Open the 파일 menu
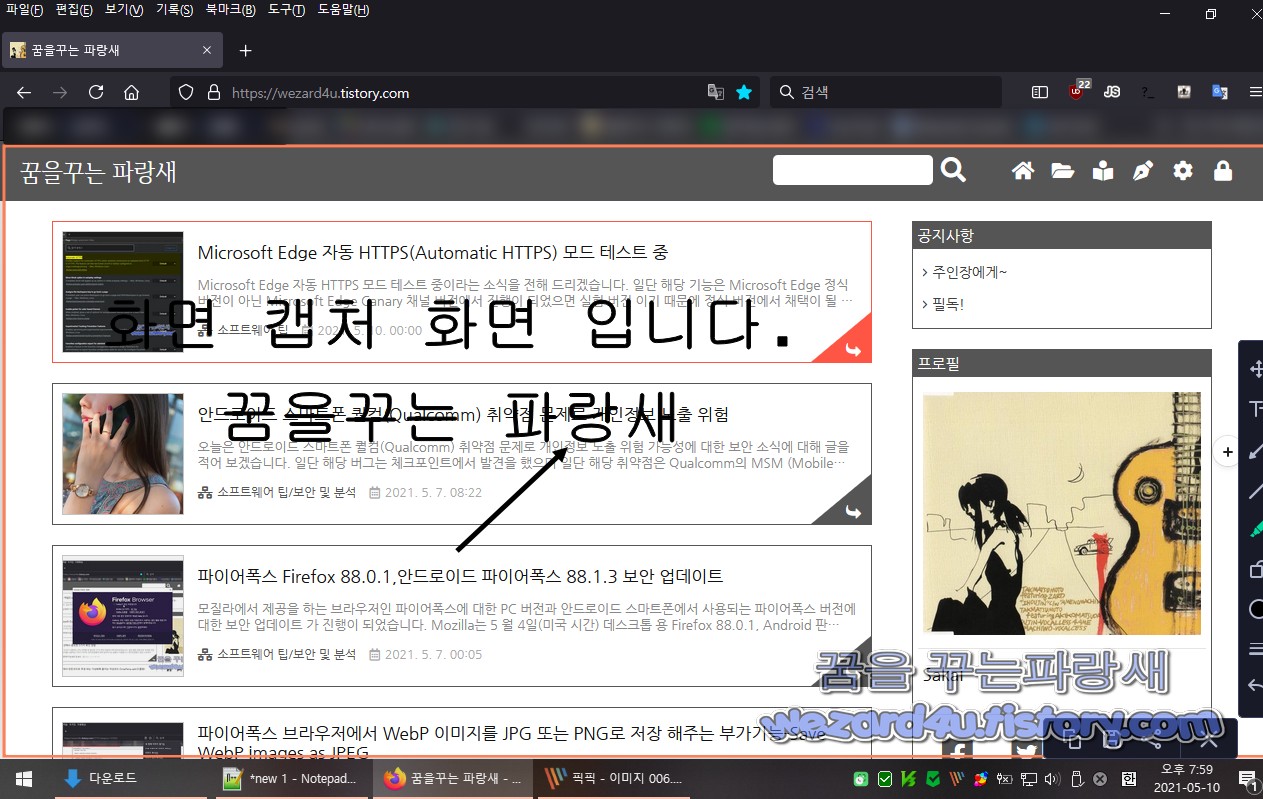1263x799 pixels. tap(24, 10)
